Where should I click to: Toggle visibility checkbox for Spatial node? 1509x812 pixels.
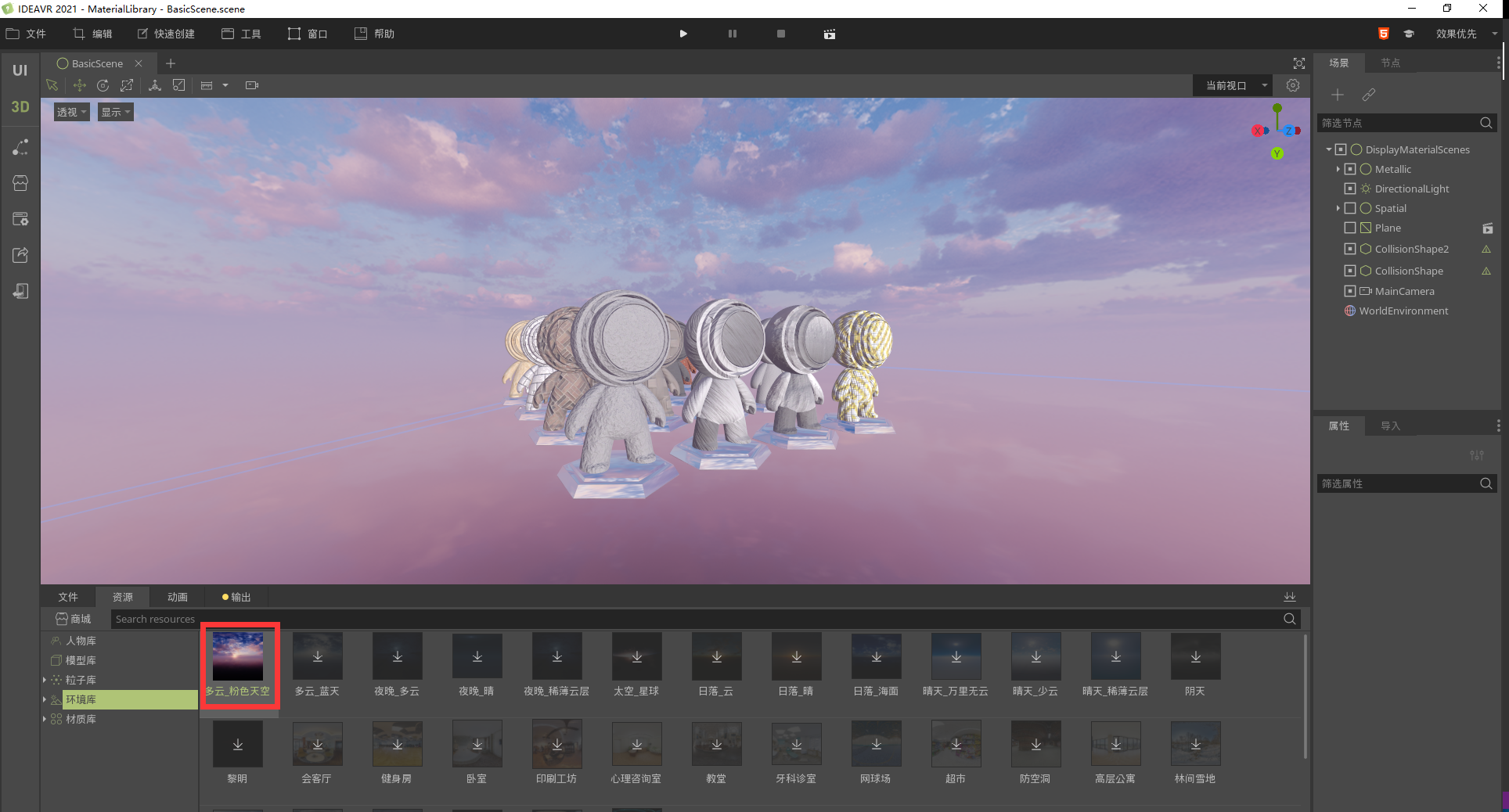(1349, 208)
